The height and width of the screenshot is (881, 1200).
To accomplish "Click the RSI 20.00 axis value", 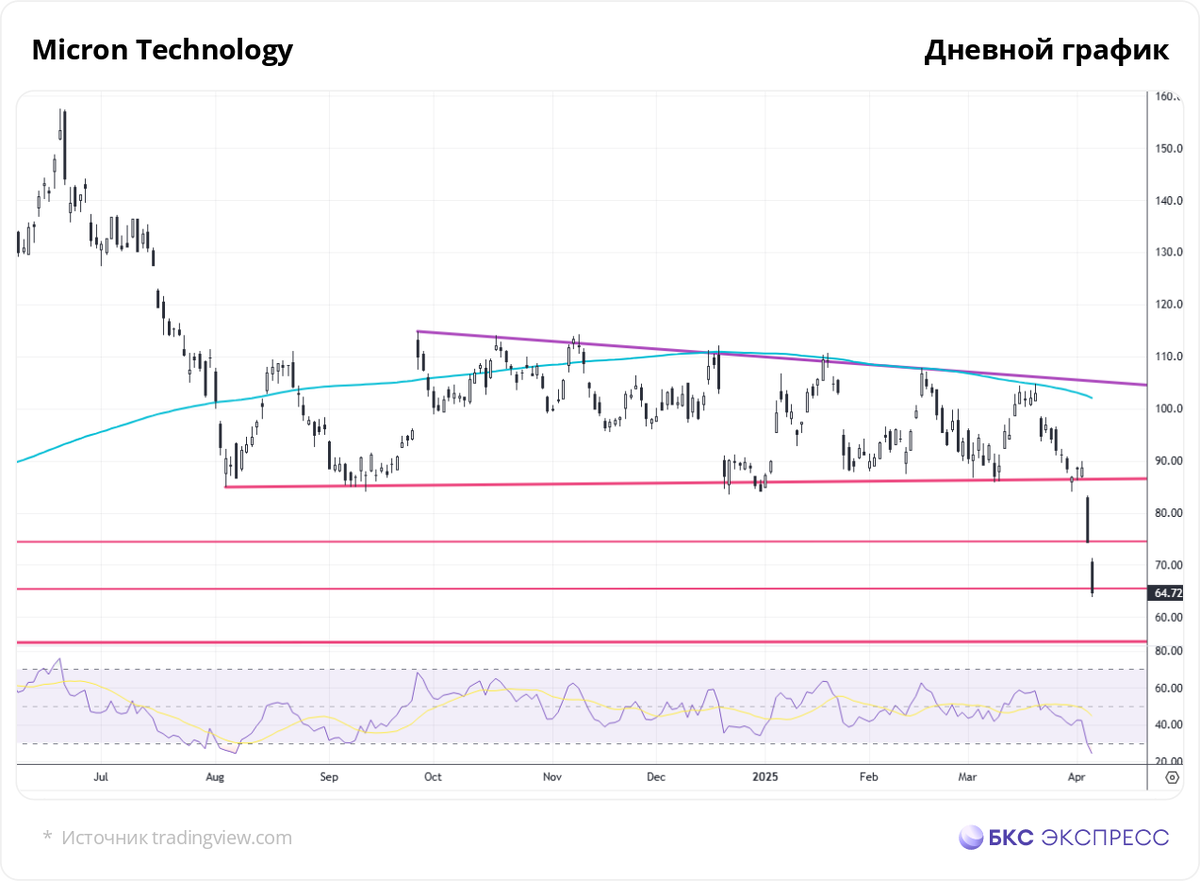I will [x=1169, y=762].
